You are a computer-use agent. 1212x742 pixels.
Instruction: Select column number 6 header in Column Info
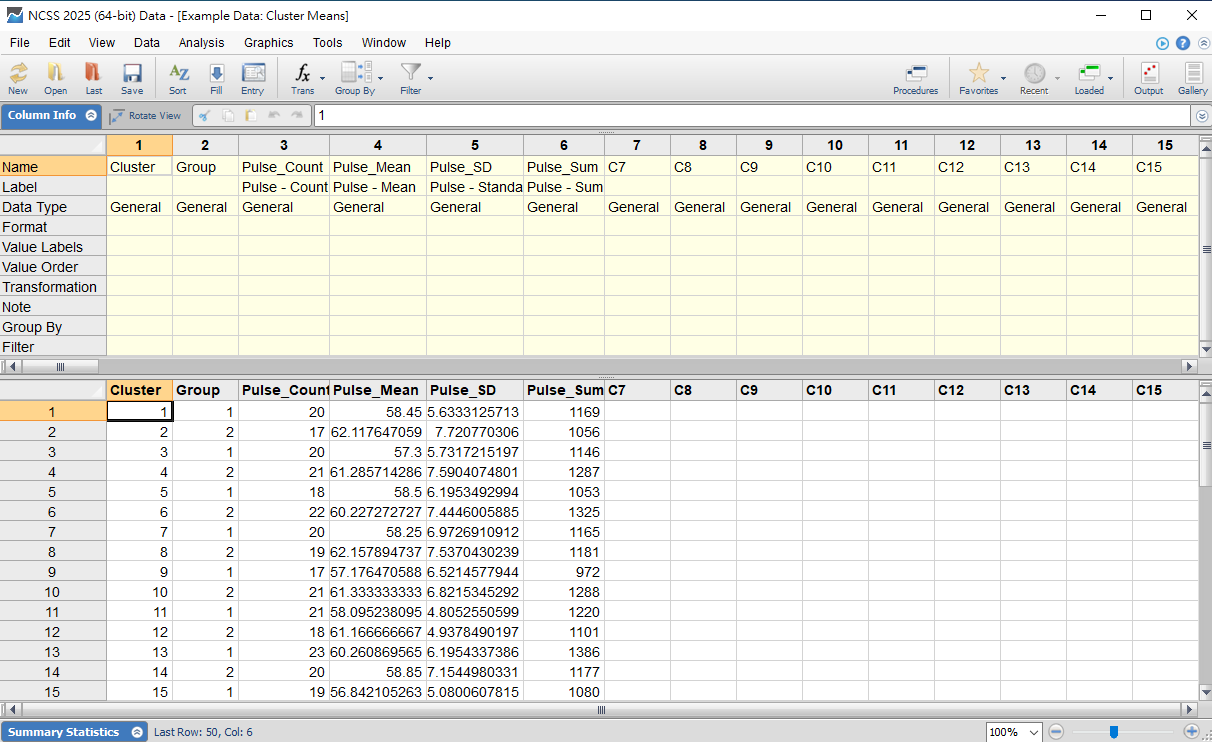click(x=564, y=145)
